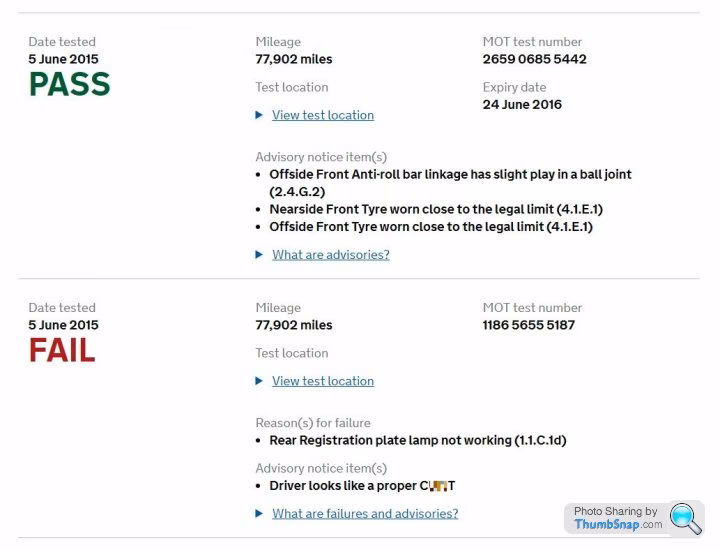Select MOT test number 2659 0685 5442

(x=534, y=59)
